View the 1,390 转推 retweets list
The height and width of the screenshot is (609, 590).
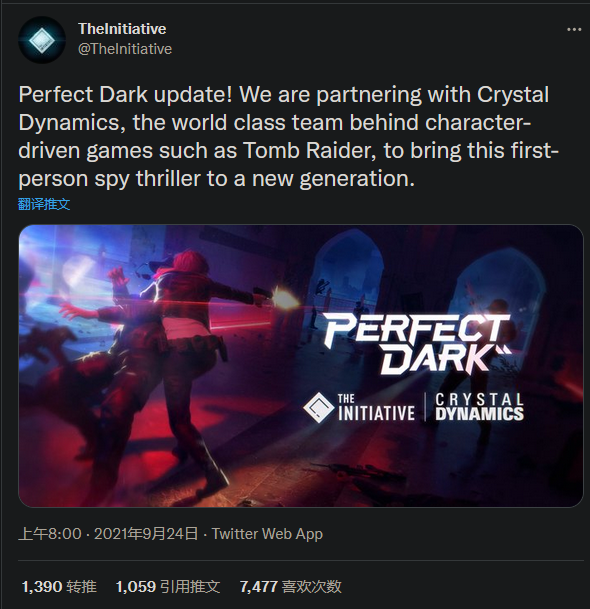[x=59, y=586]
